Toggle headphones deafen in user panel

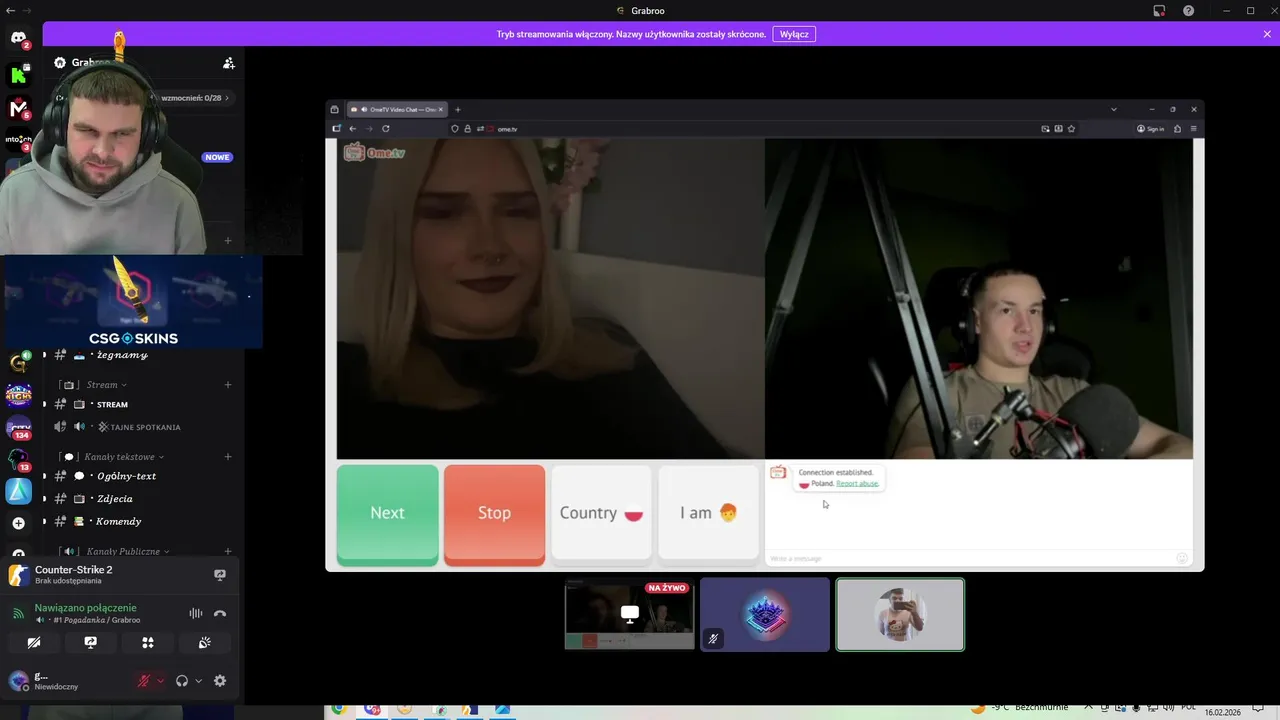click(x=182, y=681)
